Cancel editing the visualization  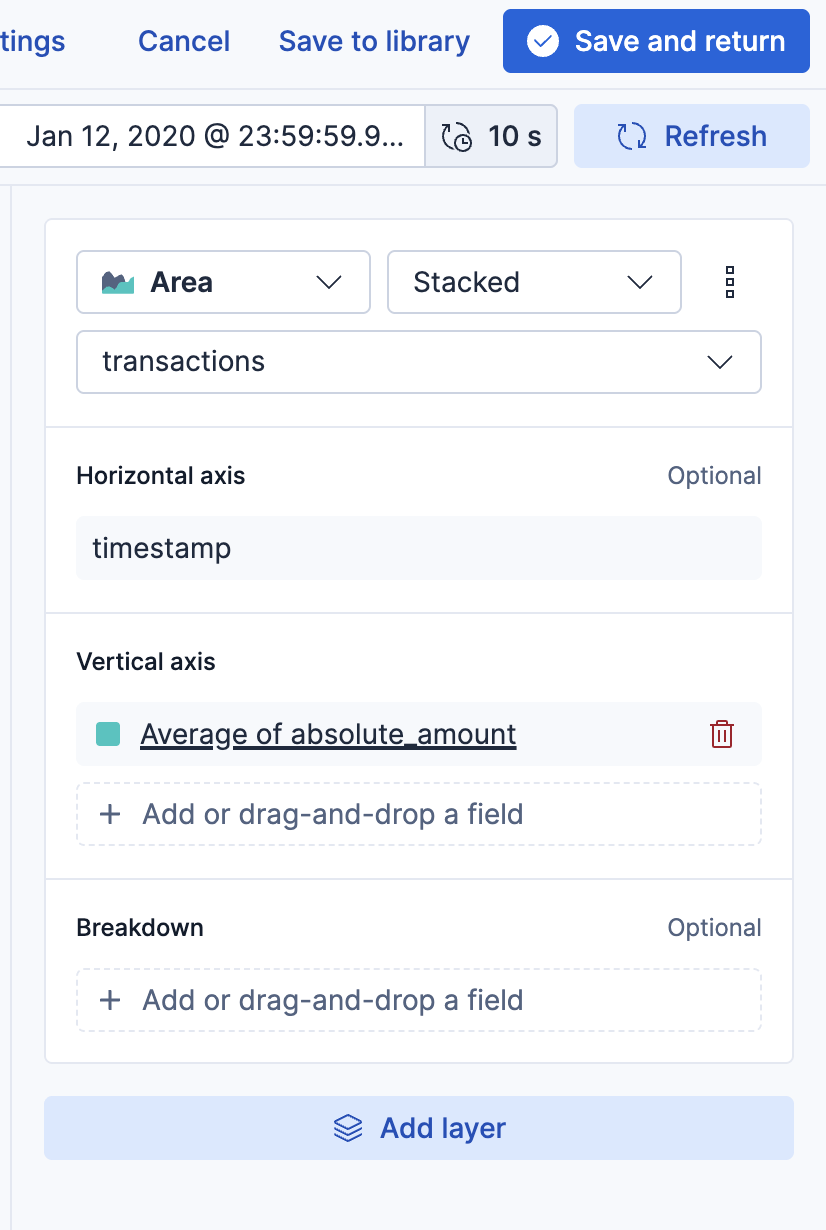184,41
